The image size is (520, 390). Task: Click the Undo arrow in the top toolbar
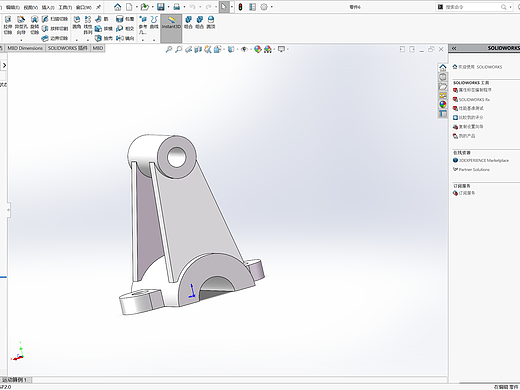(x=192, y=7)
